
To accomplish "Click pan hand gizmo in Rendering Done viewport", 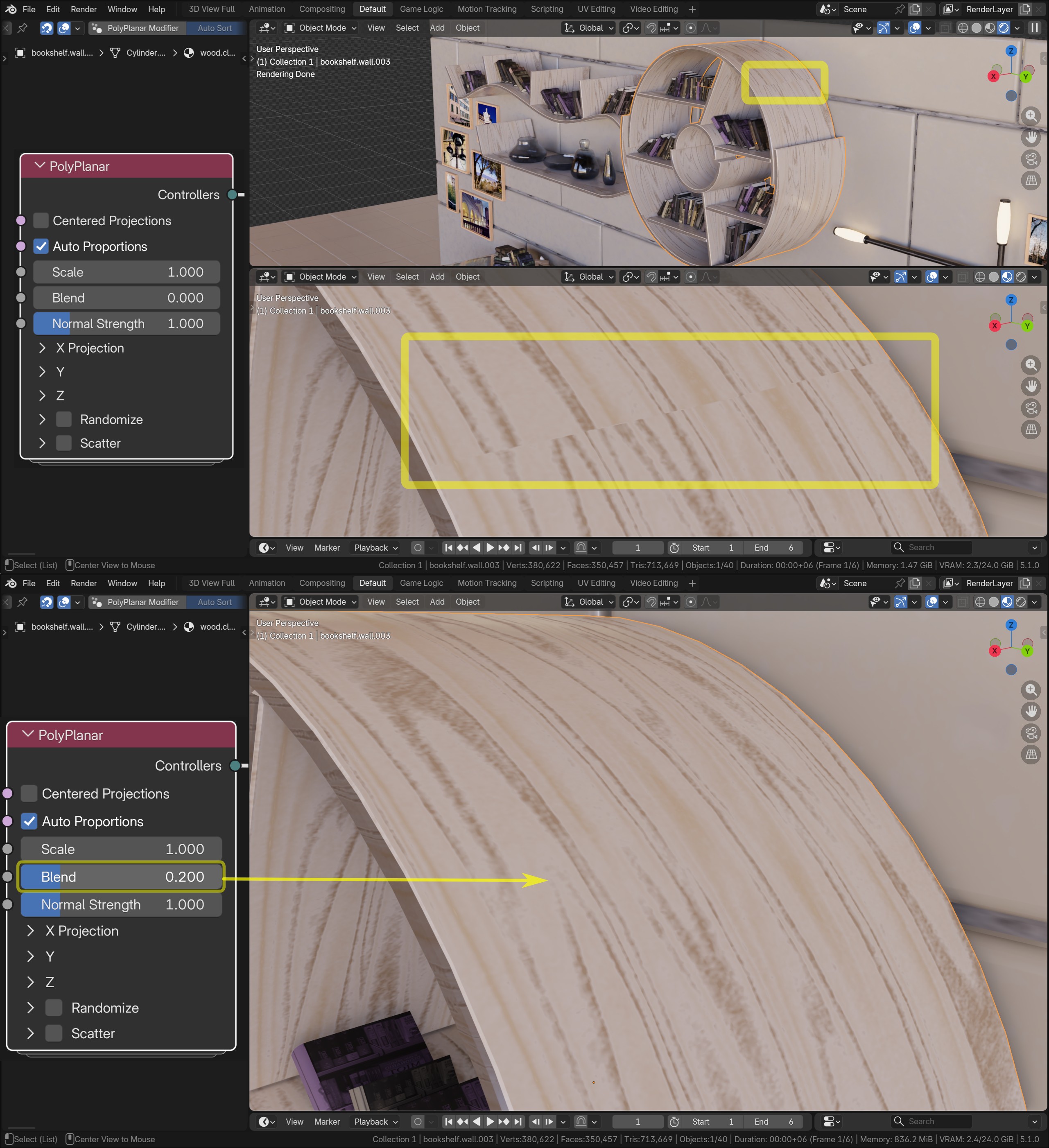I will point(1031,138).
